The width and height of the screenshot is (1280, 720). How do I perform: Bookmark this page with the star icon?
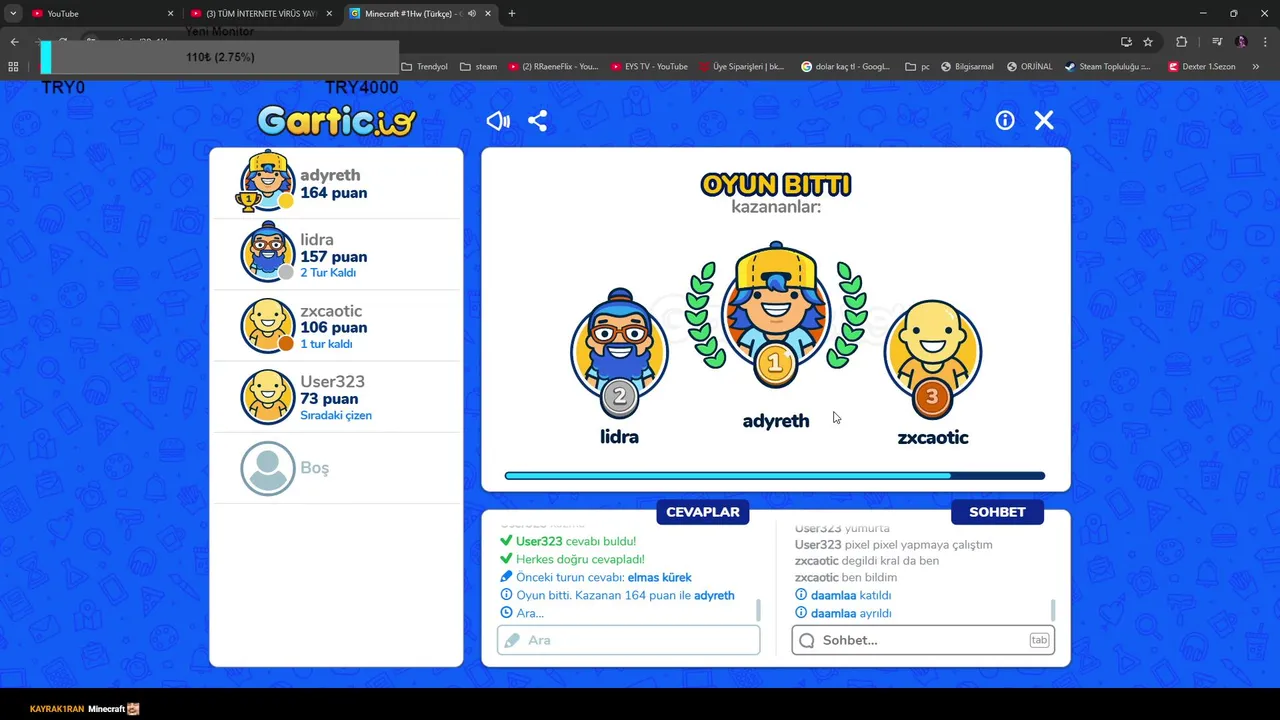click(x=1148, y=42)
